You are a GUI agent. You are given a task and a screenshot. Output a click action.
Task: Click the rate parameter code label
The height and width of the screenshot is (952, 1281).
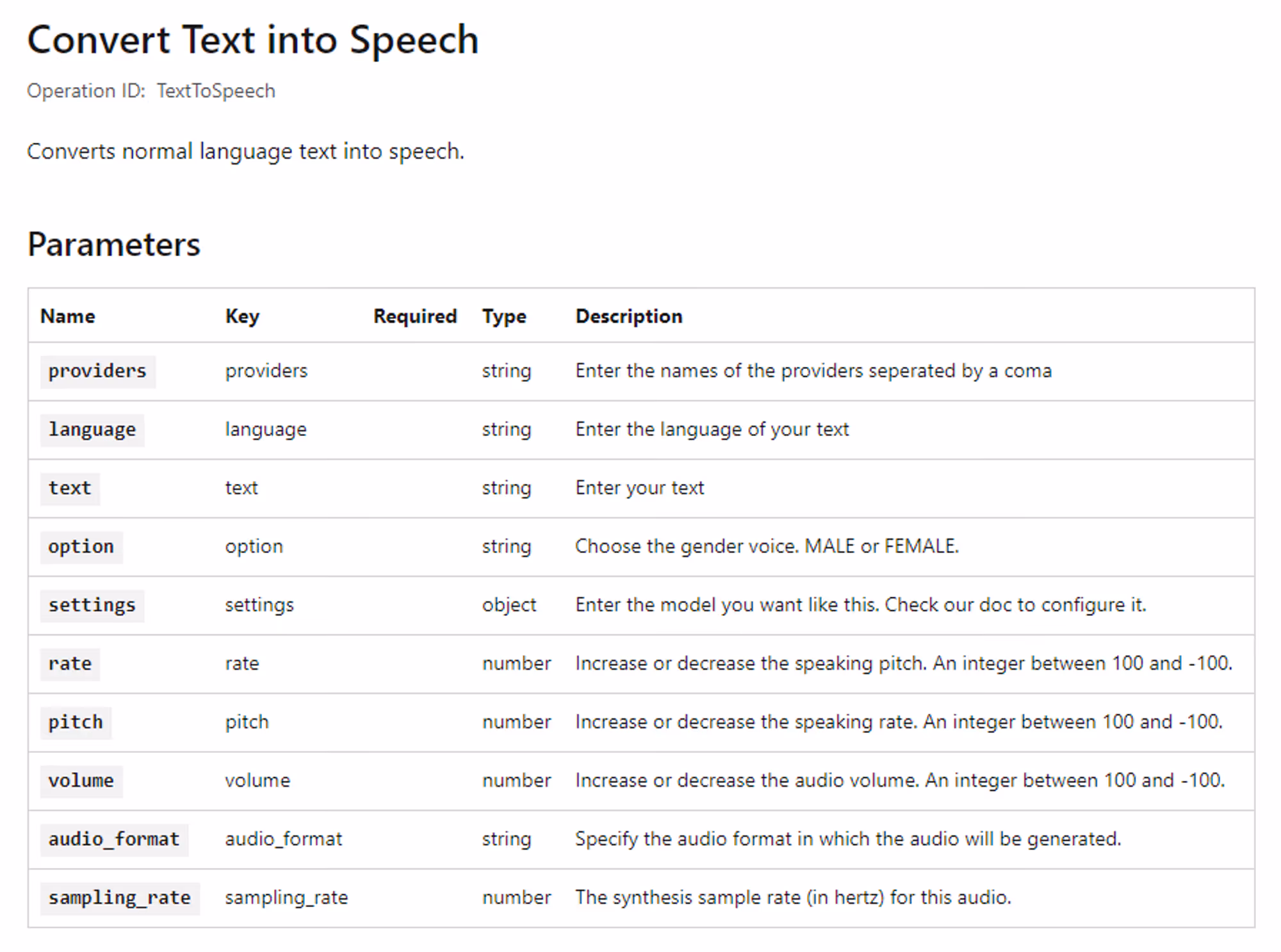point(70,664)
